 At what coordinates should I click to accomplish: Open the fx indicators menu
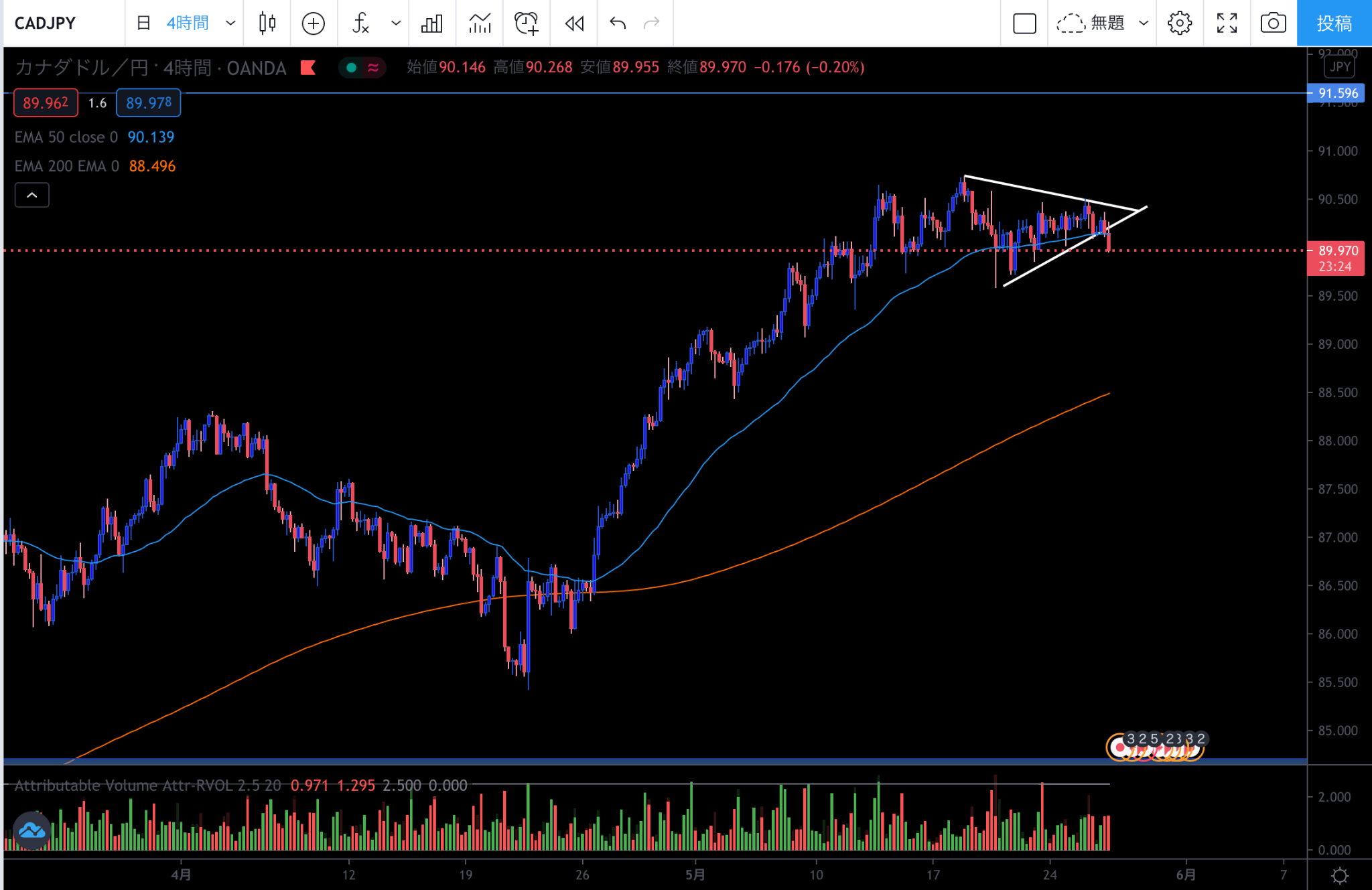click(x=361, y=23)
